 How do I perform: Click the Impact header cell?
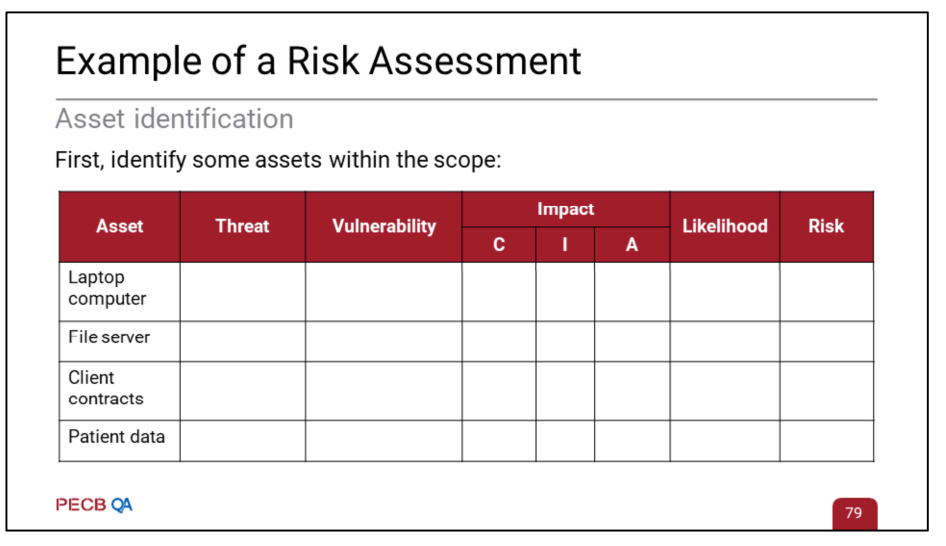(565, 209)
